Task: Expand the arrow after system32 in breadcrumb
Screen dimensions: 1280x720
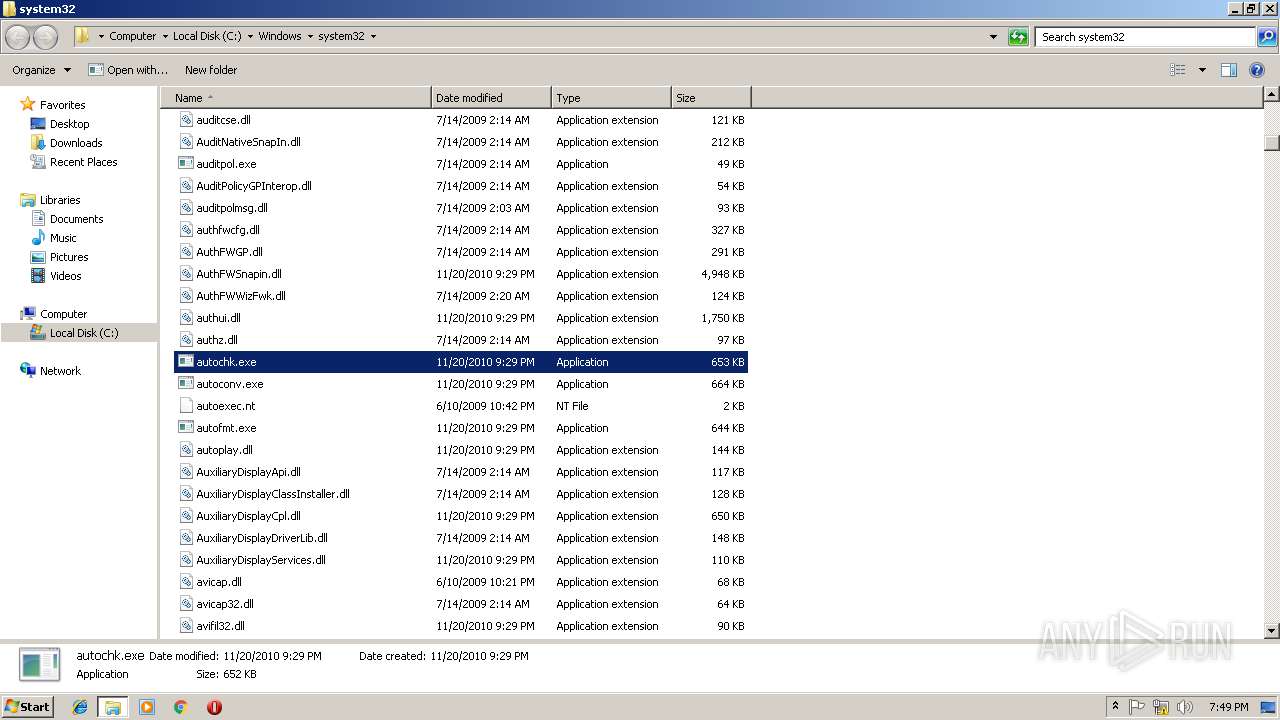Action: [x=373, y=36]
